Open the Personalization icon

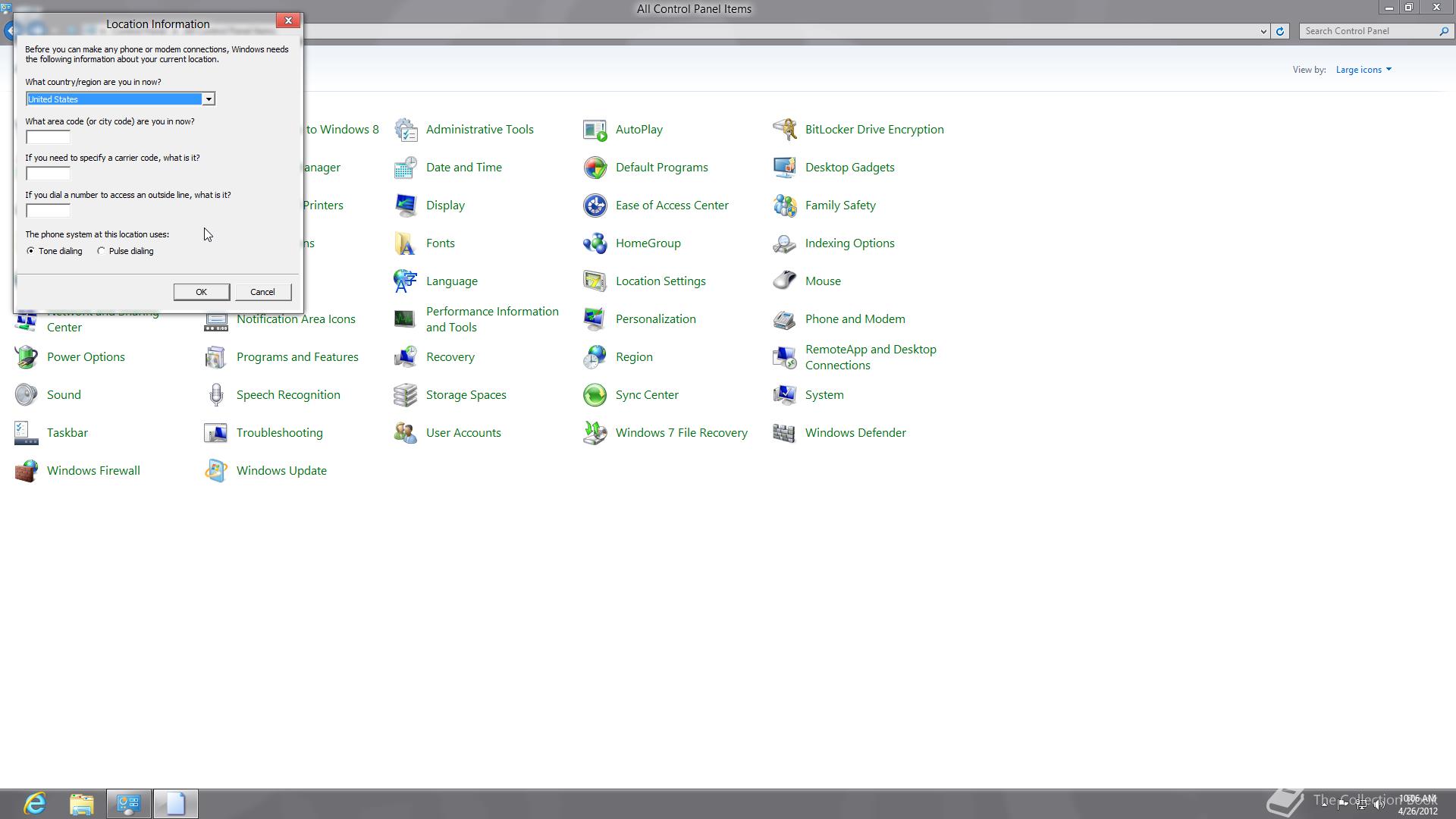595,319
